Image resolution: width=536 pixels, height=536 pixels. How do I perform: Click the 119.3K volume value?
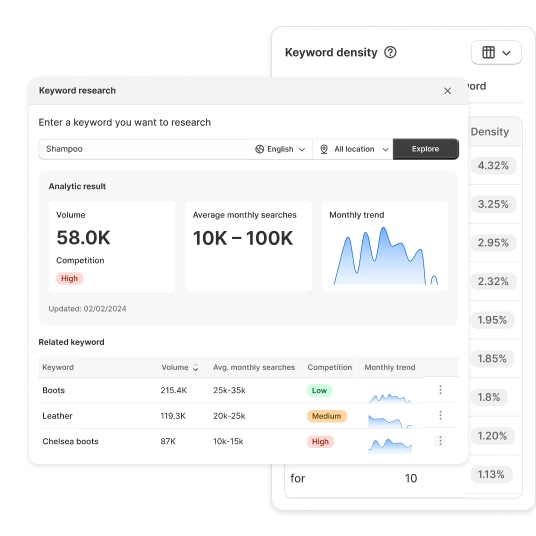pyautogui.click(x=173, y=416)
